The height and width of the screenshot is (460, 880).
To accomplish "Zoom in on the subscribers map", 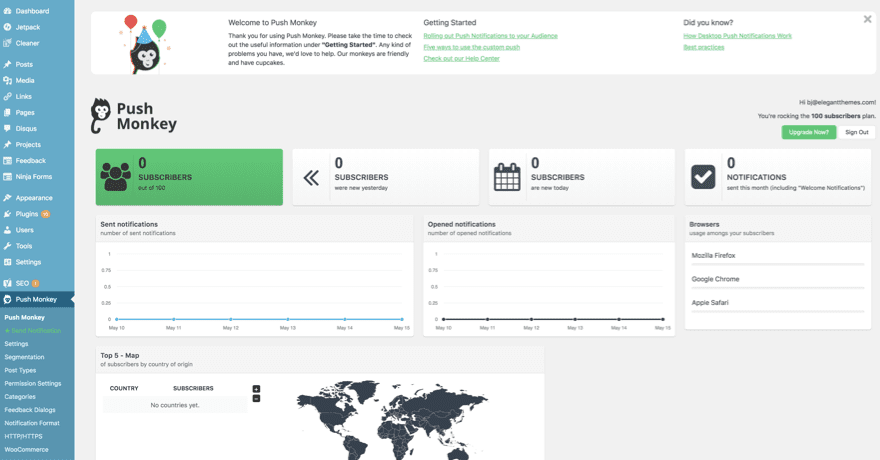I will point(257,389).
